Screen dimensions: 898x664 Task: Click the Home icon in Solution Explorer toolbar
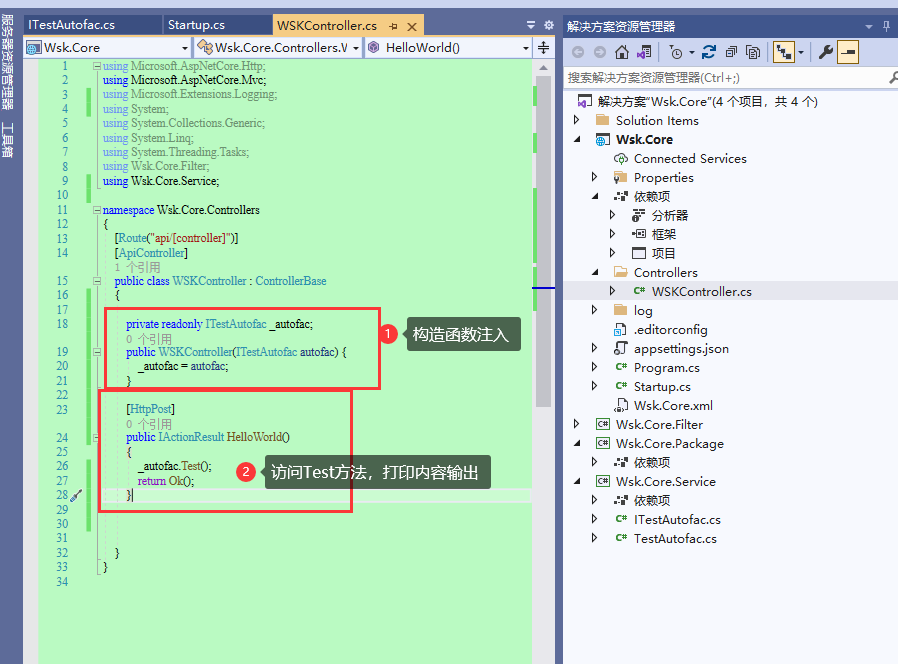621,53
